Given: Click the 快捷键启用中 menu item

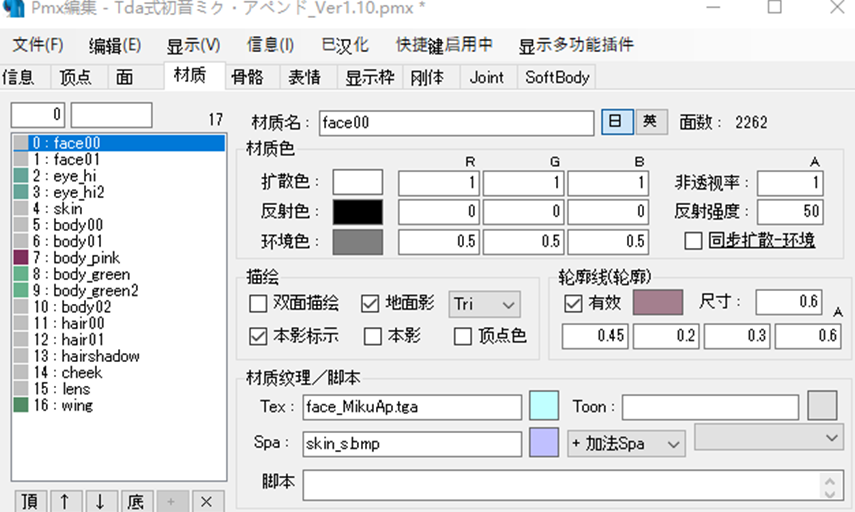Looking at the screenshot, I should pos(444,45).
